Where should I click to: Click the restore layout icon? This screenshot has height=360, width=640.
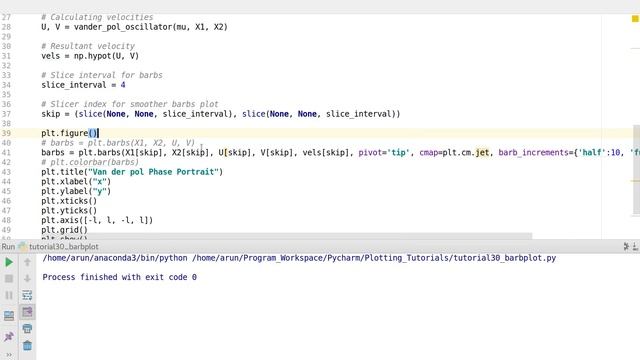click(x=9, y=315)
